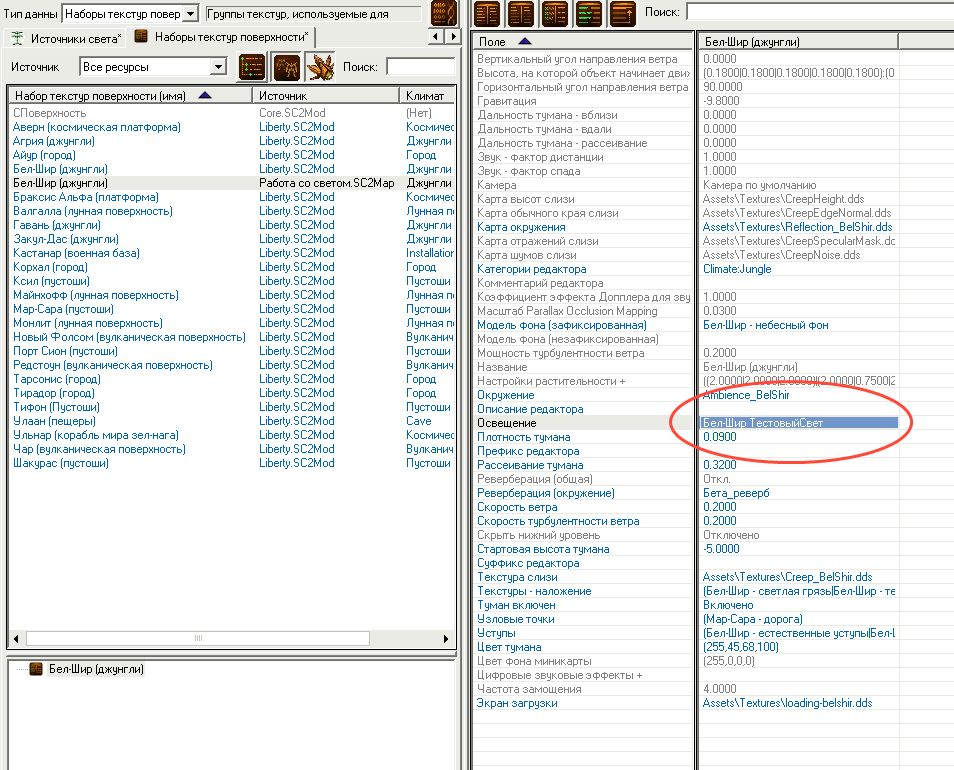
Task: Click the Climate:Jungle value
Action: [x=737, y=269]
